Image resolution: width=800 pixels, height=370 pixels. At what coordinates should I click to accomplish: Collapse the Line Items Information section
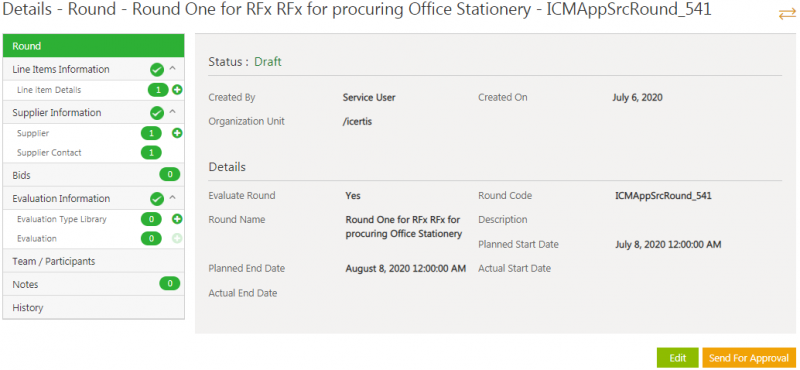[172, 68]
